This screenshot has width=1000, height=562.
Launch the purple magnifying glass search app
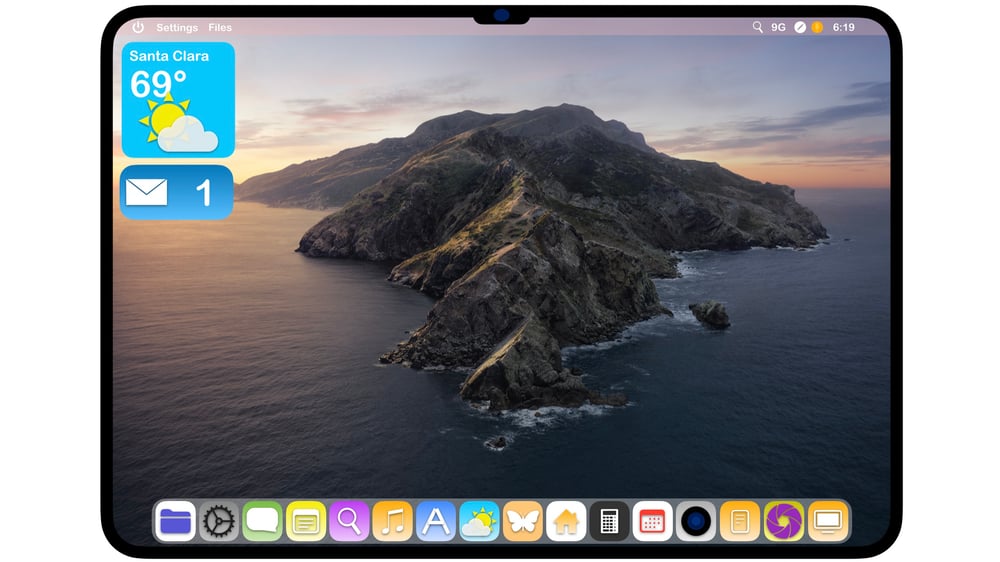[349, 521]
